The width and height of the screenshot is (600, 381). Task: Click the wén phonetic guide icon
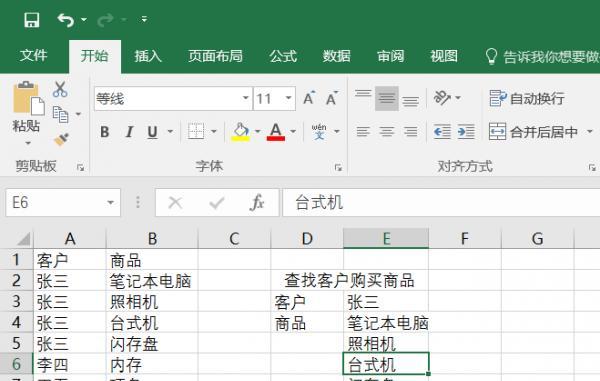tap(319, 131)
